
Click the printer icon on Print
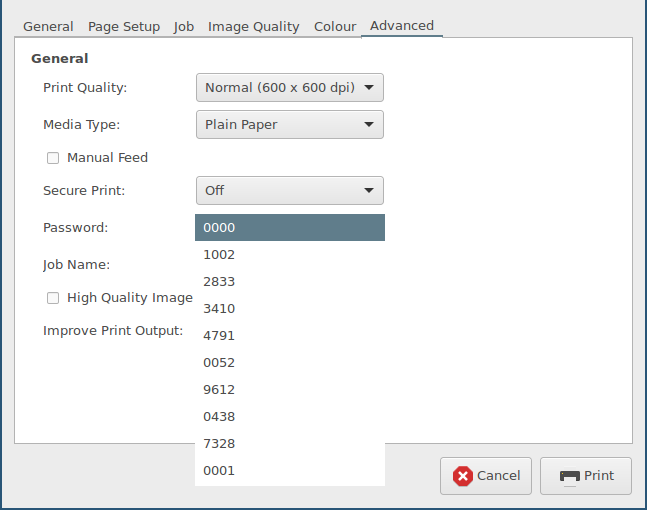(569, 477)
